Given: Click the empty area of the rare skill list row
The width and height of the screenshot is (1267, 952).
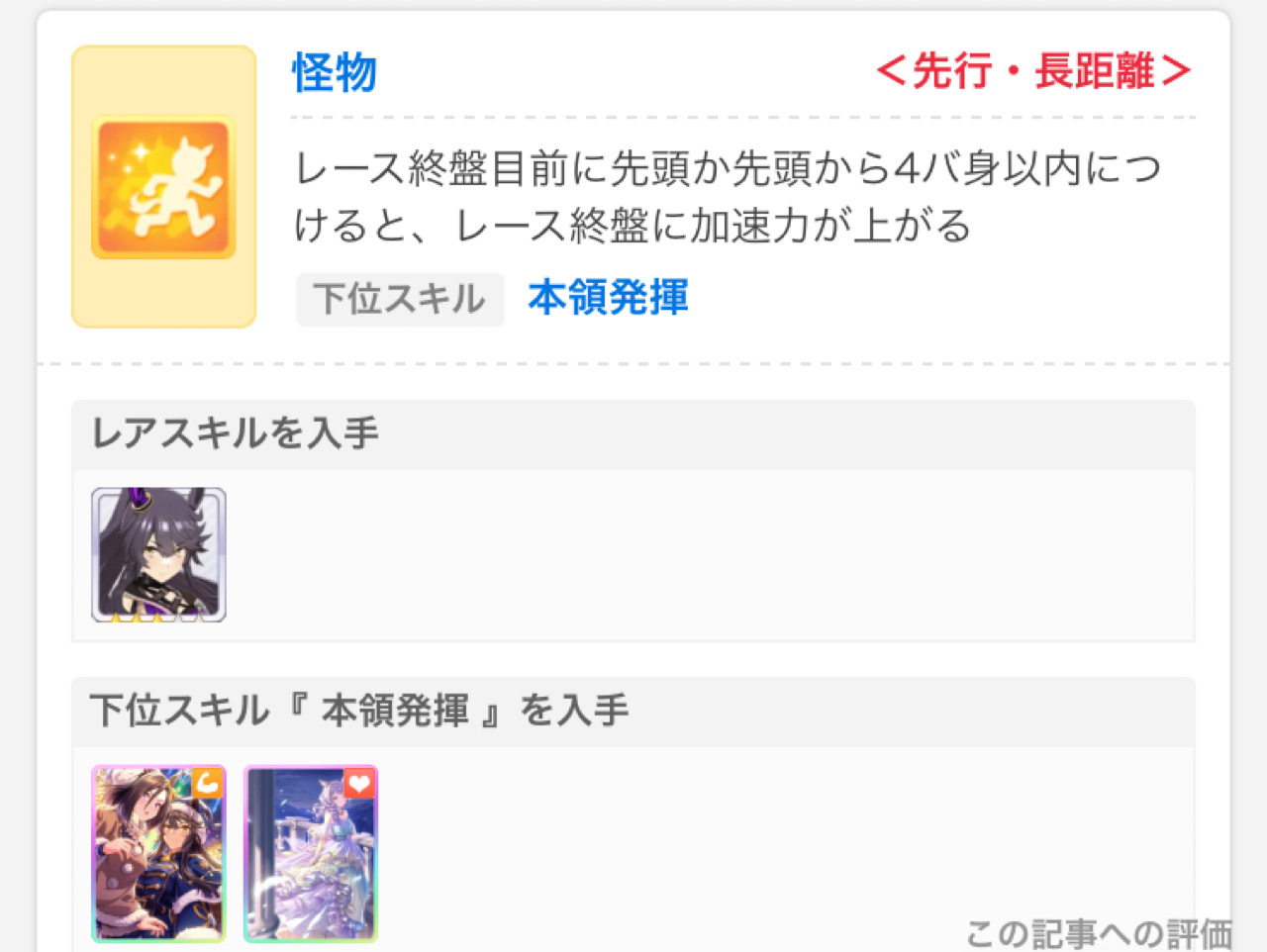Looking at the screenshot, I should click(708, 554).
